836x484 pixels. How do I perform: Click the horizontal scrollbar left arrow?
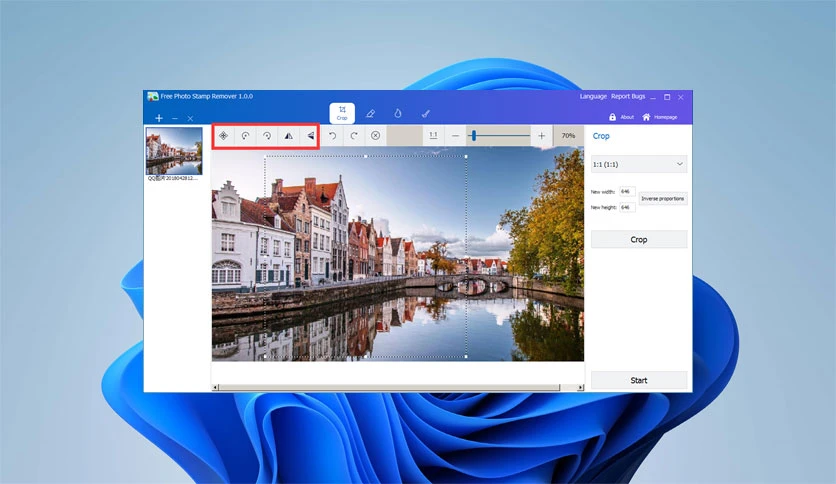pyautogui.click(x=215, y=388)
